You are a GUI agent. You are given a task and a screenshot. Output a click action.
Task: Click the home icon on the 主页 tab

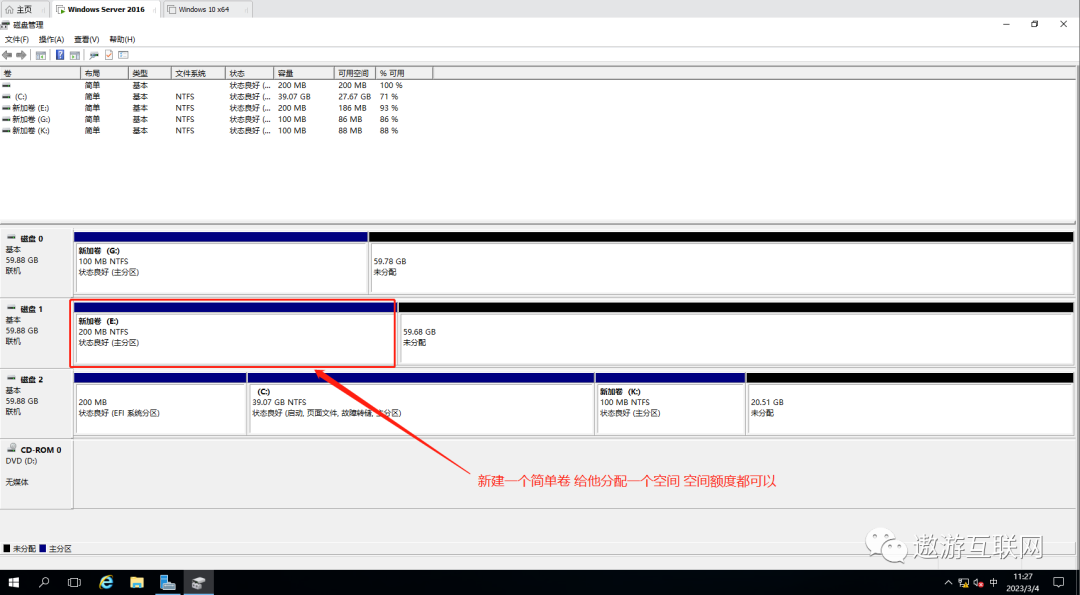[x=9, y=10]
